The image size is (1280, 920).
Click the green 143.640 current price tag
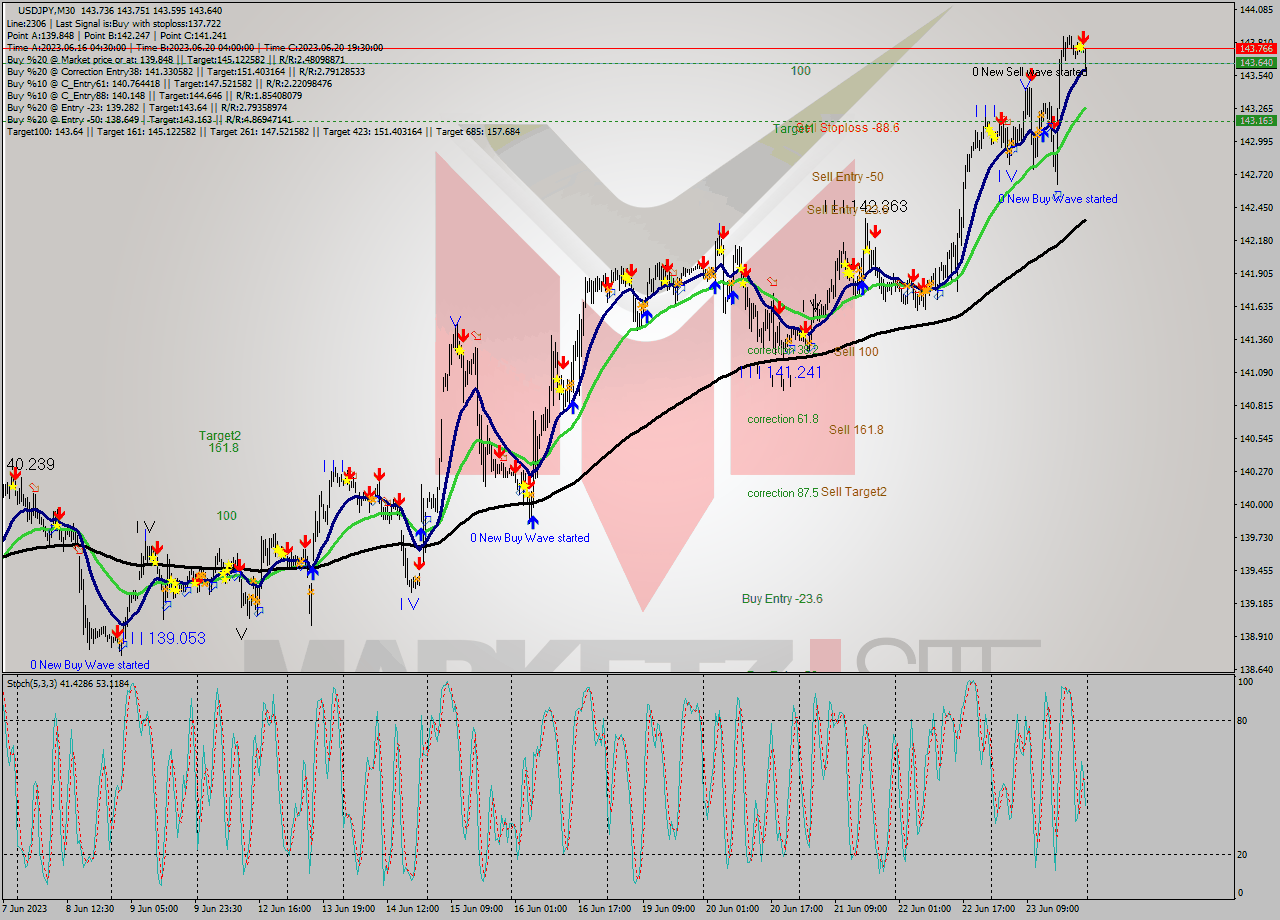tap(1256, 62)
